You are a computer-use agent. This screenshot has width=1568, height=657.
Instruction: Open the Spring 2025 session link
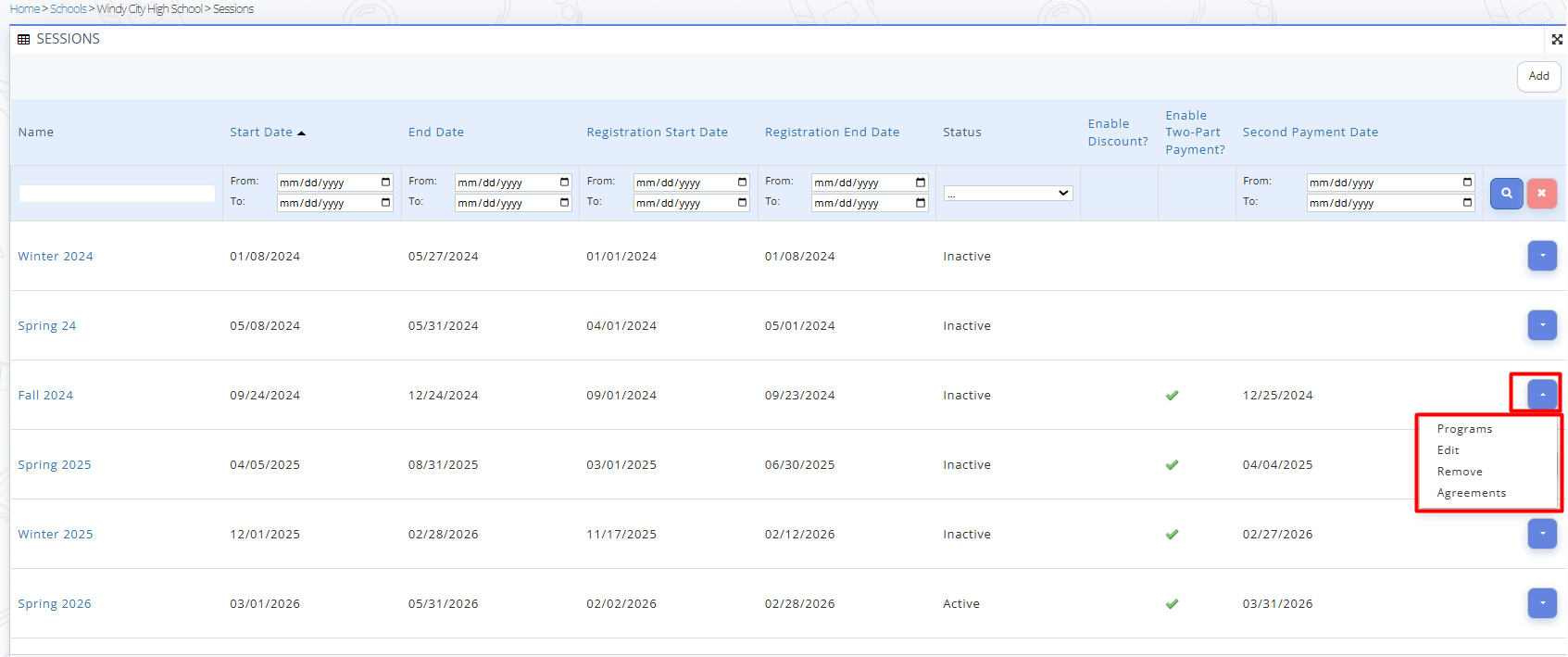pos(55,465)
